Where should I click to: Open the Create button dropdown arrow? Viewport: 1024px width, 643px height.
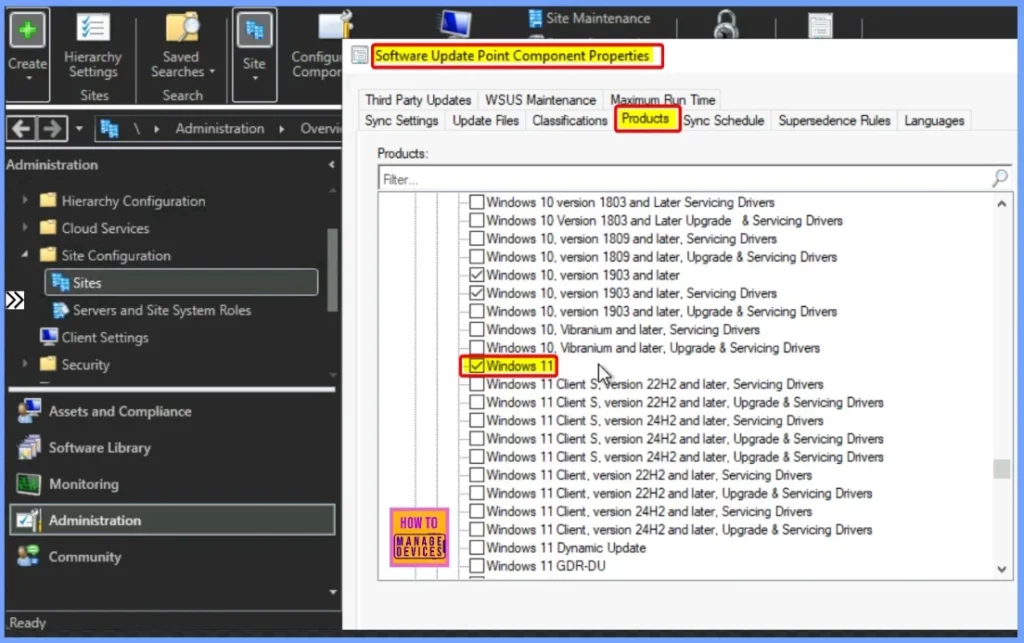[x=28, y=78]
